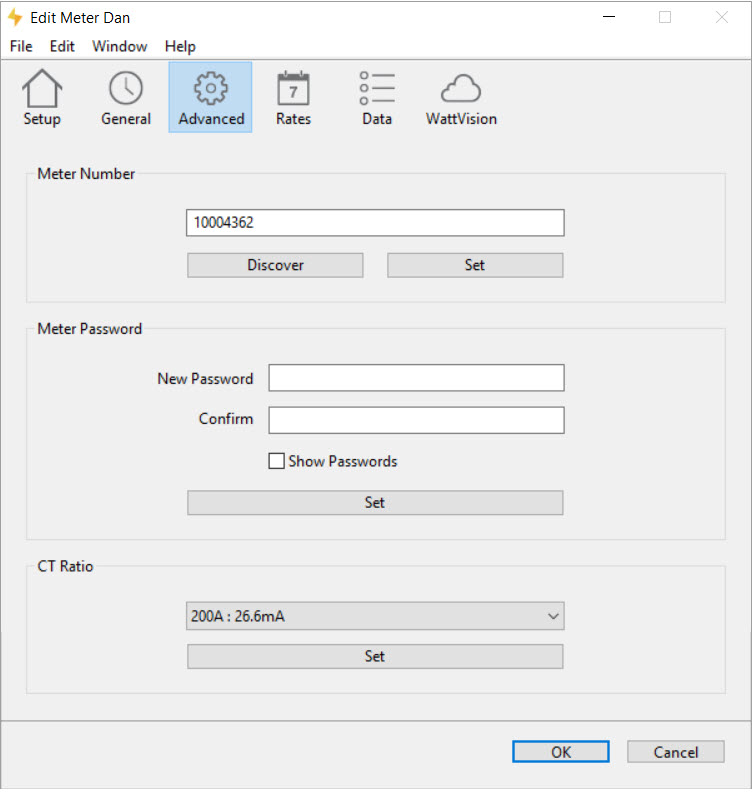This screenshot has height=792, width=753.
Task: Open the WattVision cloud icon
Action: [461, 97]
